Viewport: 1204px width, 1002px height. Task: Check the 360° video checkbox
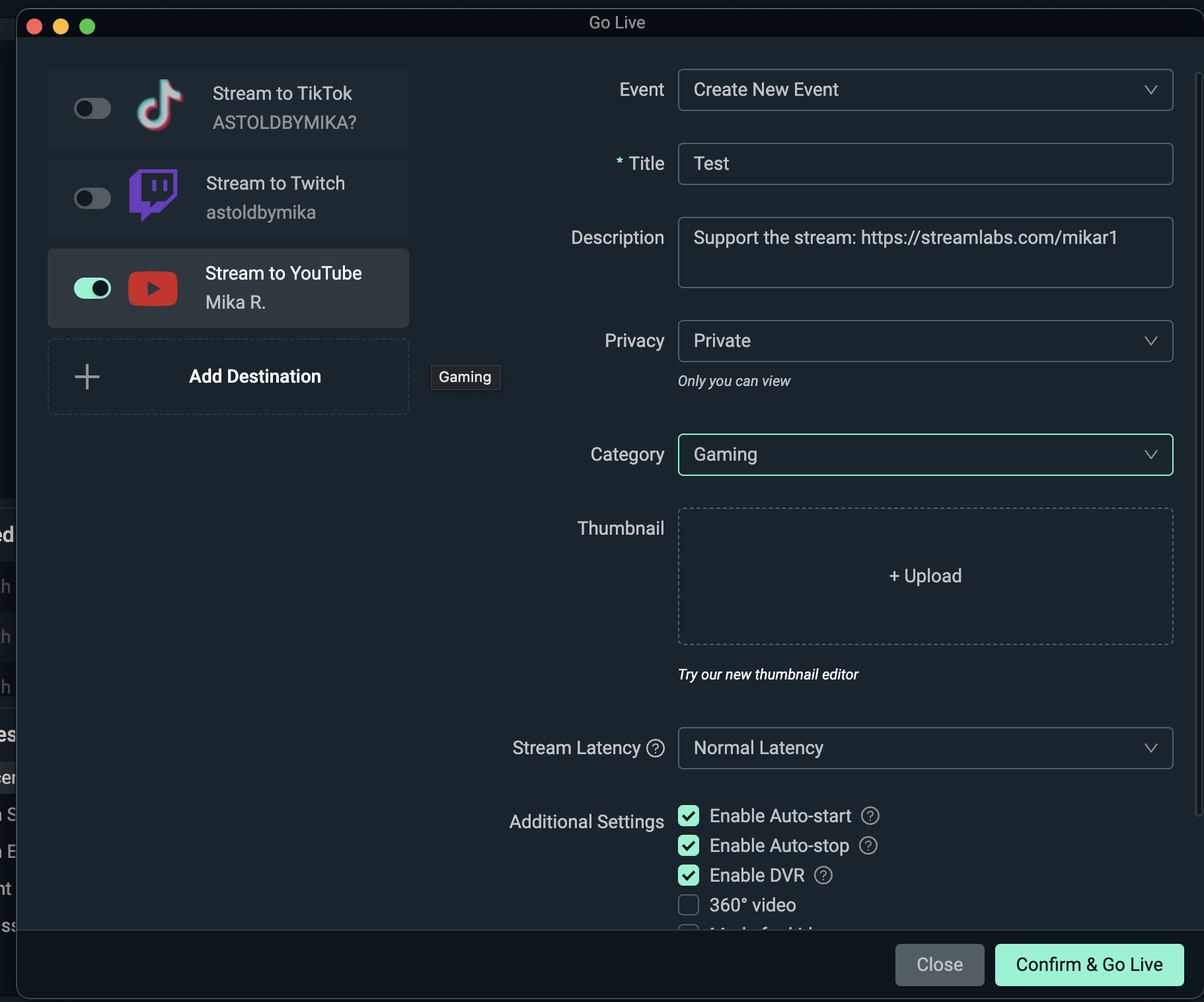click(689, 905)
